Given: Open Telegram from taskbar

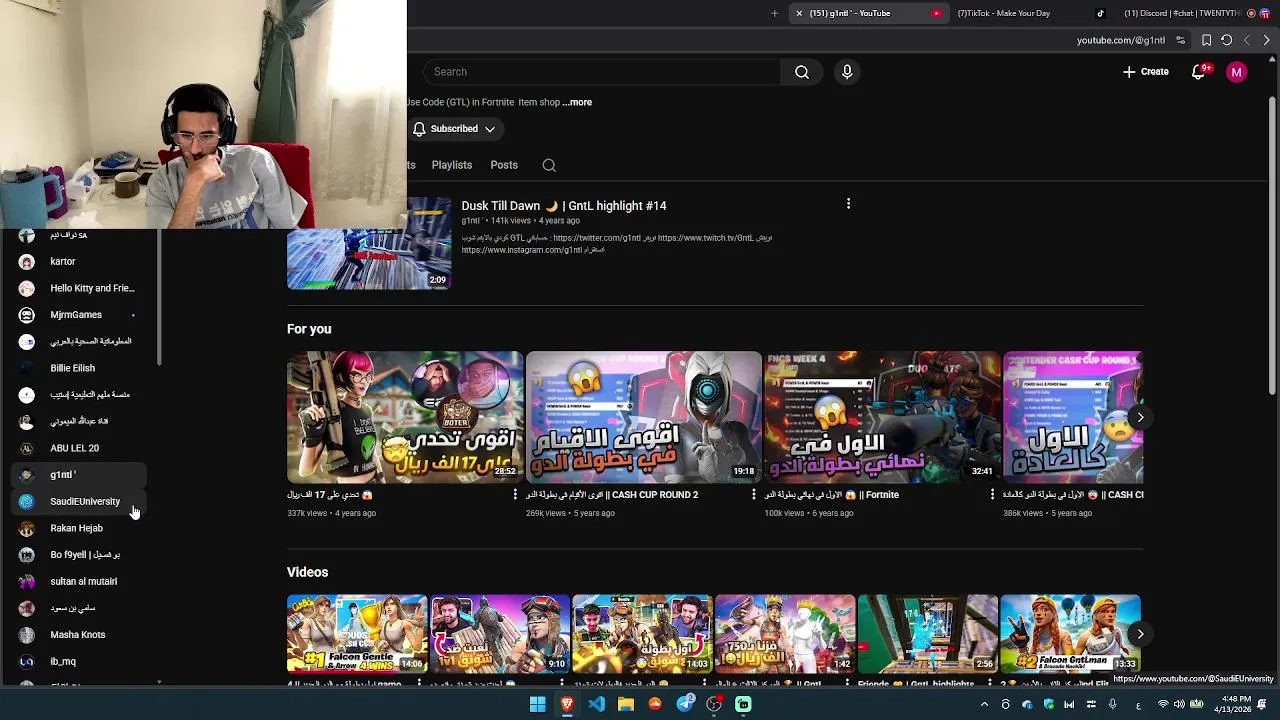Looking at the screenshot, I should [685, 704].
